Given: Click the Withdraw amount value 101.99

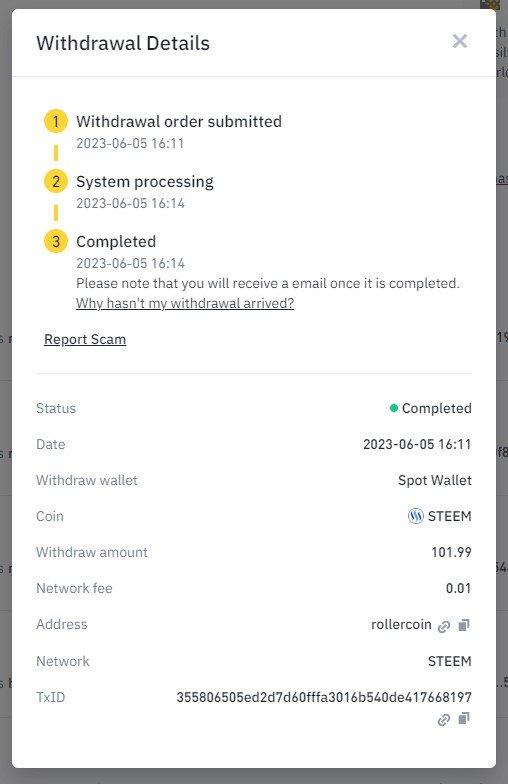Looking at the screenshot, I should coord(452,552).
